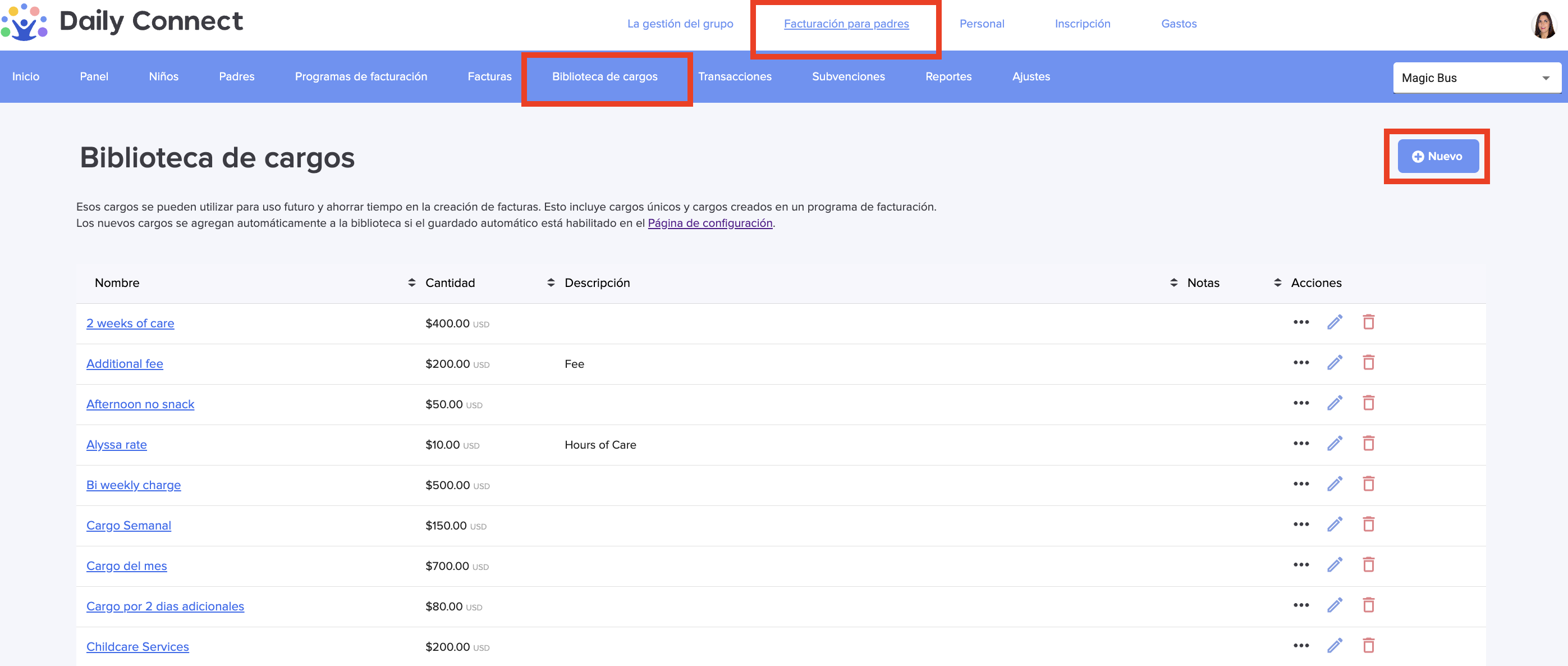The width and height of the screenshot is (1568, 666).
Task: Go to the Personal section
Action: tap(981, 24)
